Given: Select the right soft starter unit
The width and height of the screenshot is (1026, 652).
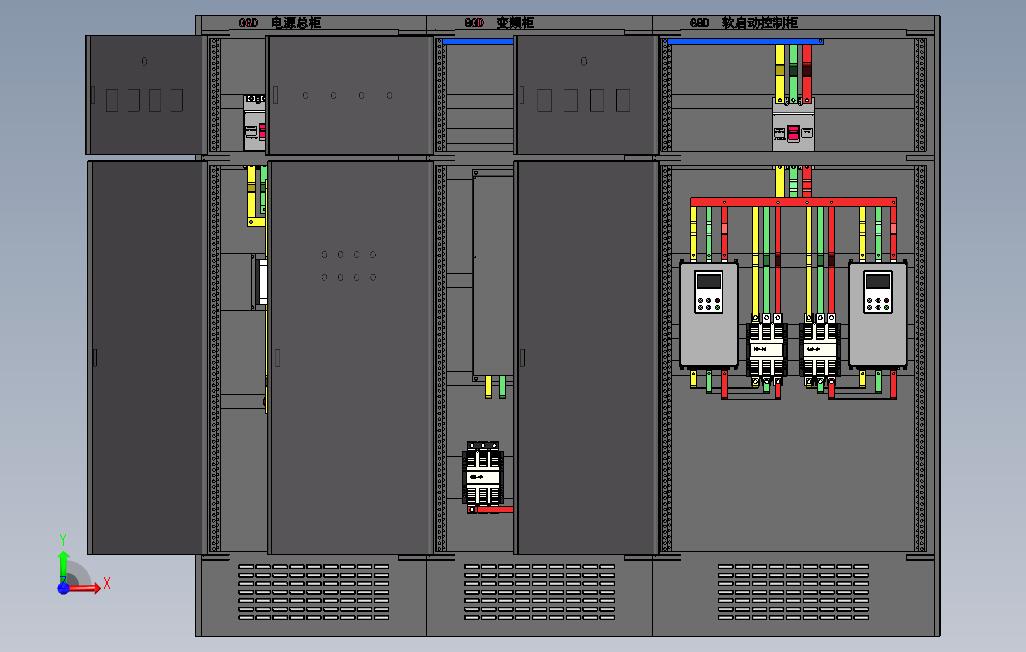Looking at the screenshot, I should pyautogui.click(x=877, y=314).
